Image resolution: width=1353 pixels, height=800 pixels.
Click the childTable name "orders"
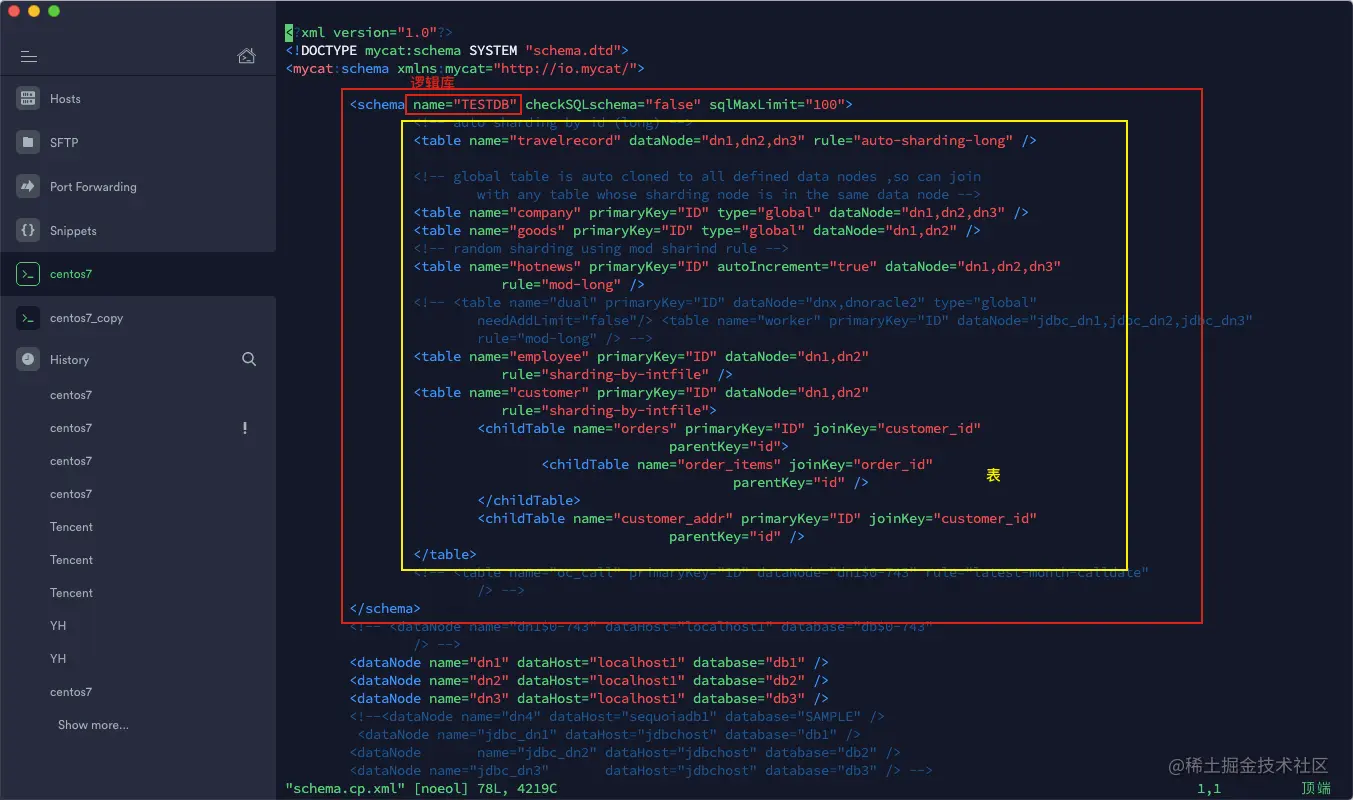(x=645, y=428)
